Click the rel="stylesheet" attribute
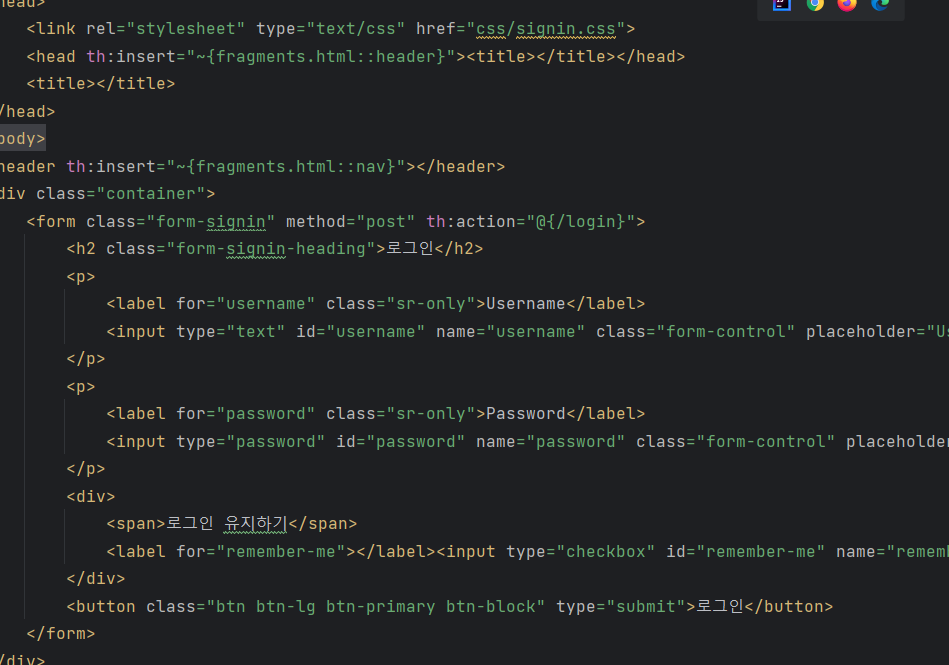This screenshot has height=665, width=949. pos(165,29)
